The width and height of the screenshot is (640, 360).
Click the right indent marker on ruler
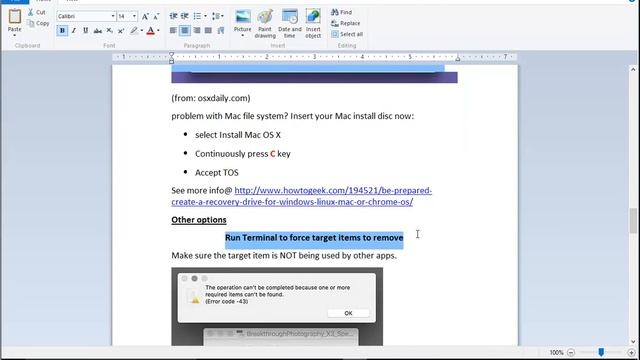[458, 59]
